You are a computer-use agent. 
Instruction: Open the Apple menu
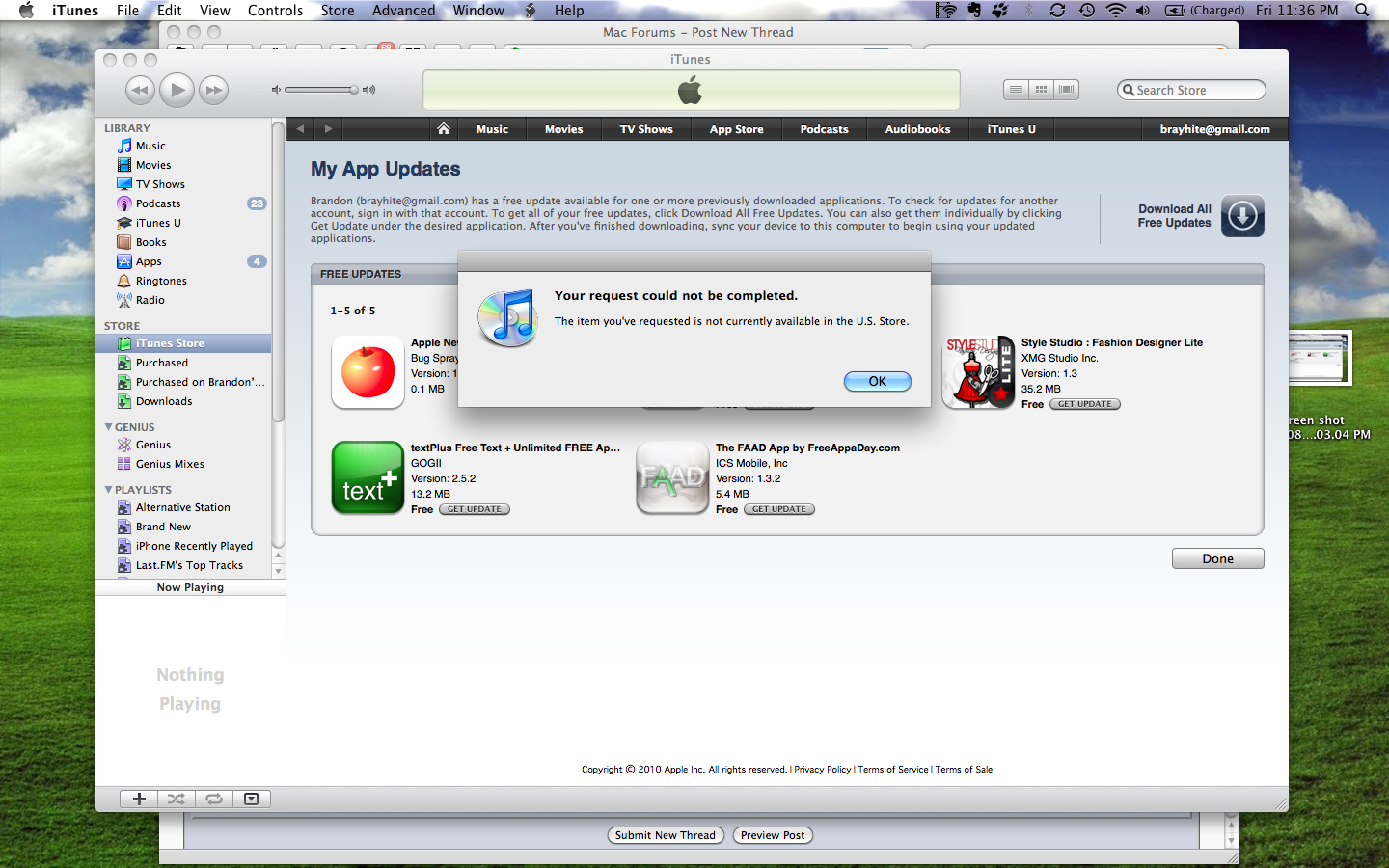[26, 11]
